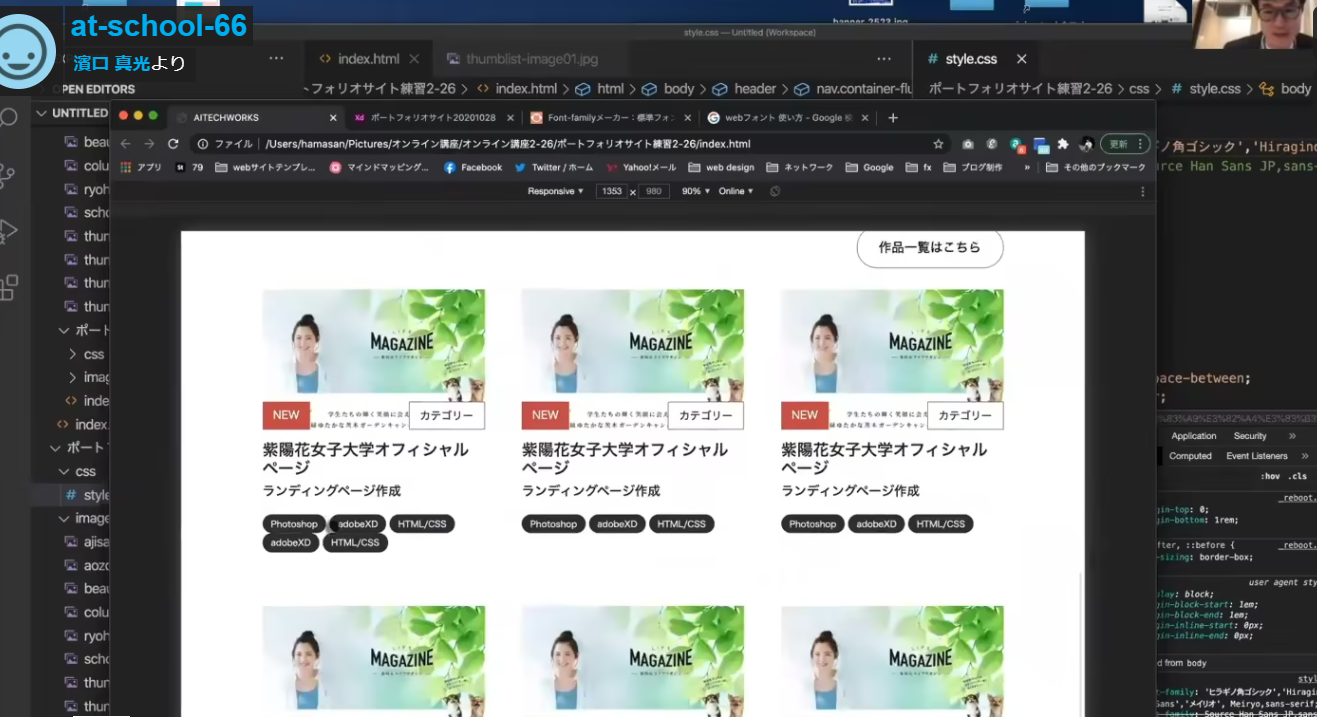Close the index.html editor tab
Image resolution: width=1317 pixels, height=717 pixels.
415,59
